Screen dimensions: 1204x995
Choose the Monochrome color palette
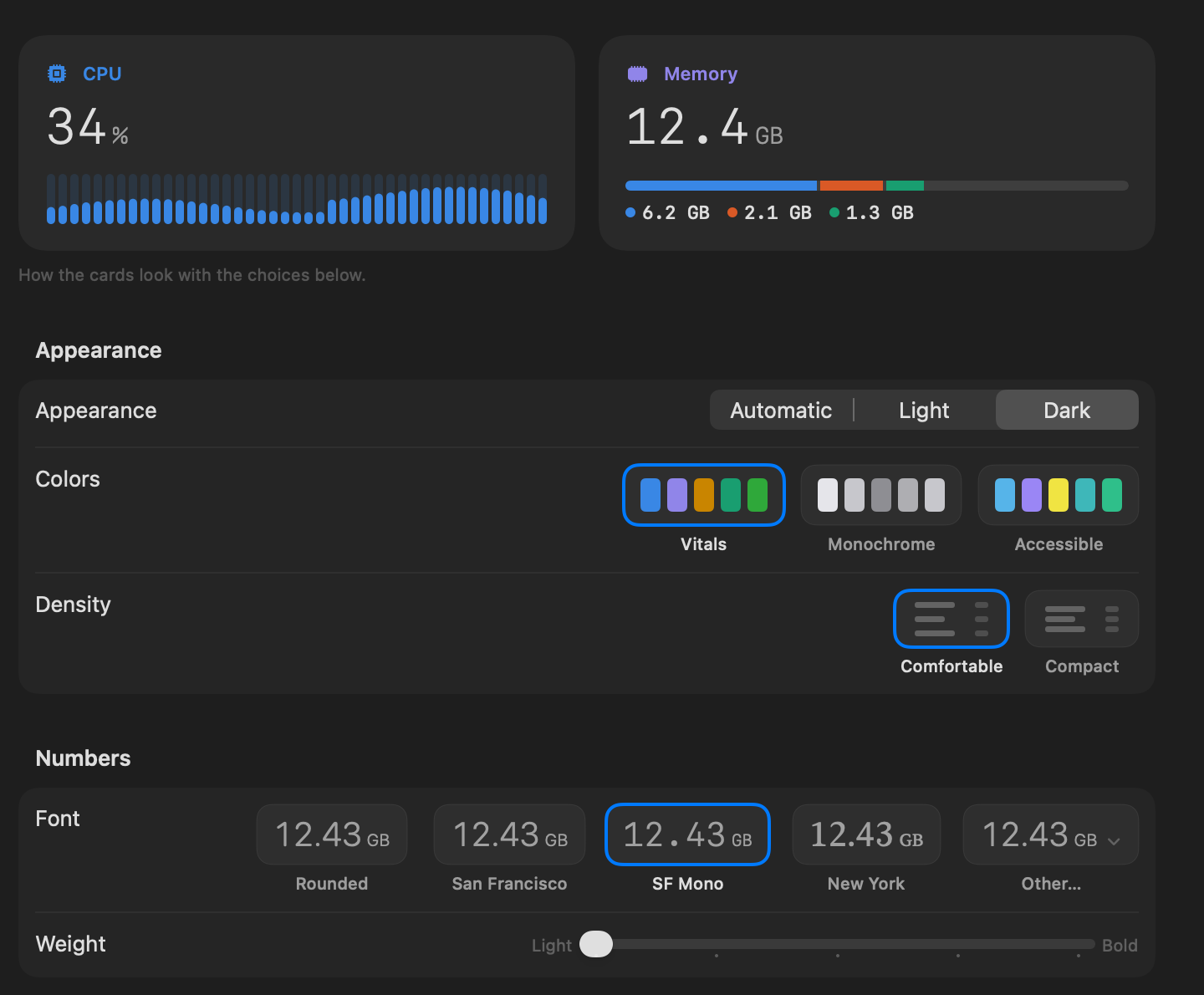point(881,495)
